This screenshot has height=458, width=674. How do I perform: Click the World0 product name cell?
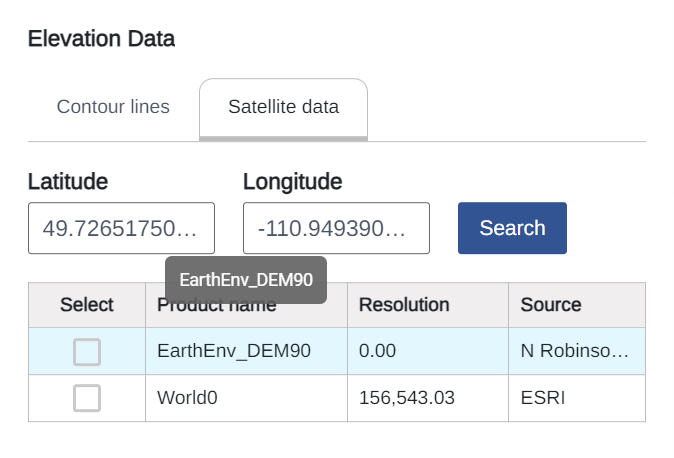pyautogui.click(x=246, y=398)
